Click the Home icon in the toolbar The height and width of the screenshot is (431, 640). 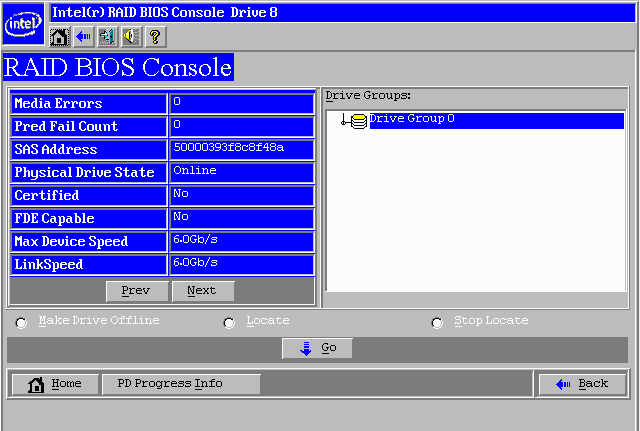[x=59, y=37]
